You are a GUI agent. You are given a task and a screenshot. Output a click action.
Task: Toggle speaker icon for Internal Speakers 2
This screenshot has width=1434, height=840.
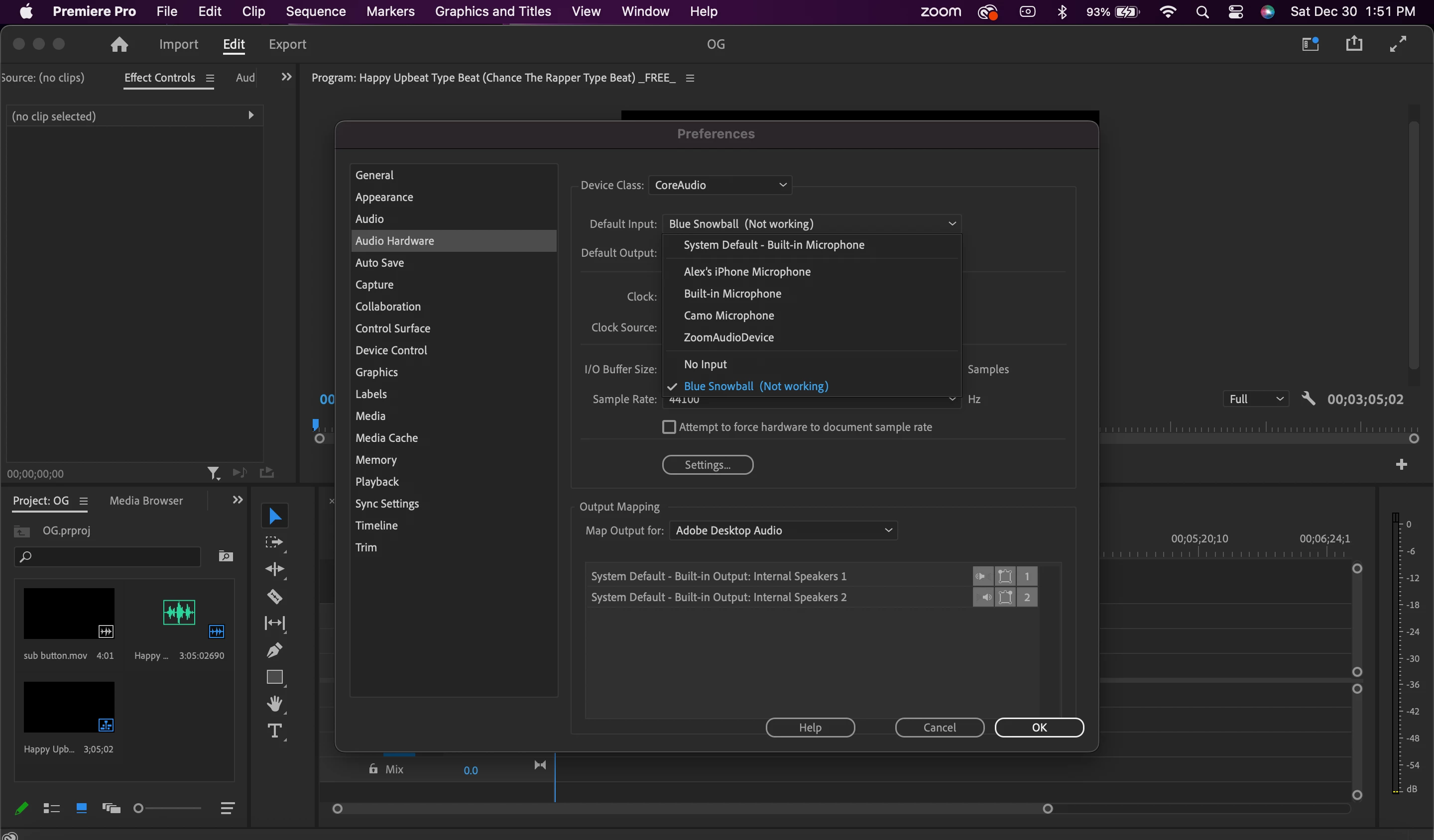983,597
